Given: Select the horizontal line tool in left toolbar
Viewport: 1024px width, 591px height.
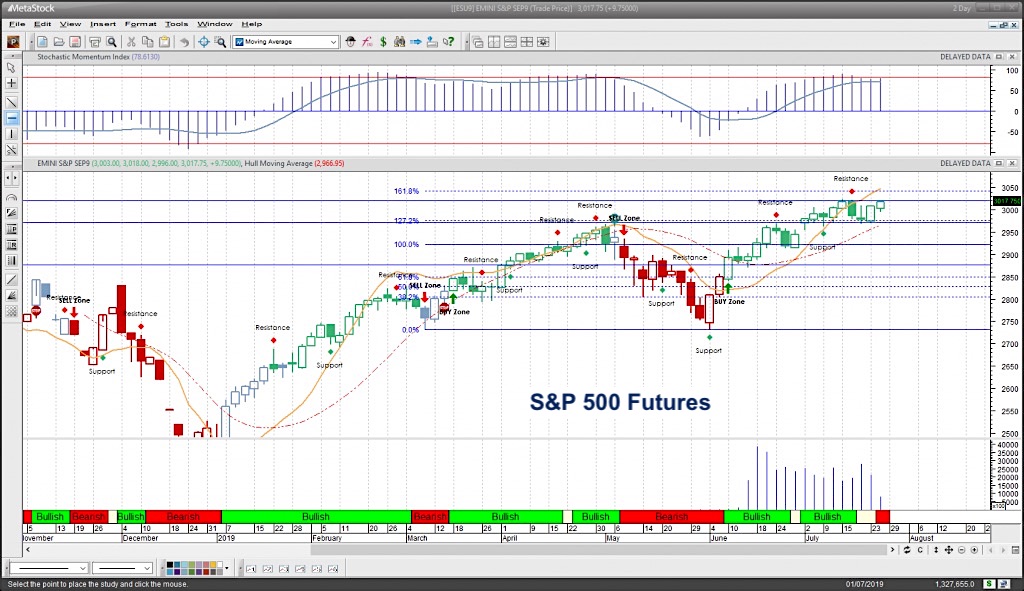Looking at the screenshot, I should click(11, 118).
